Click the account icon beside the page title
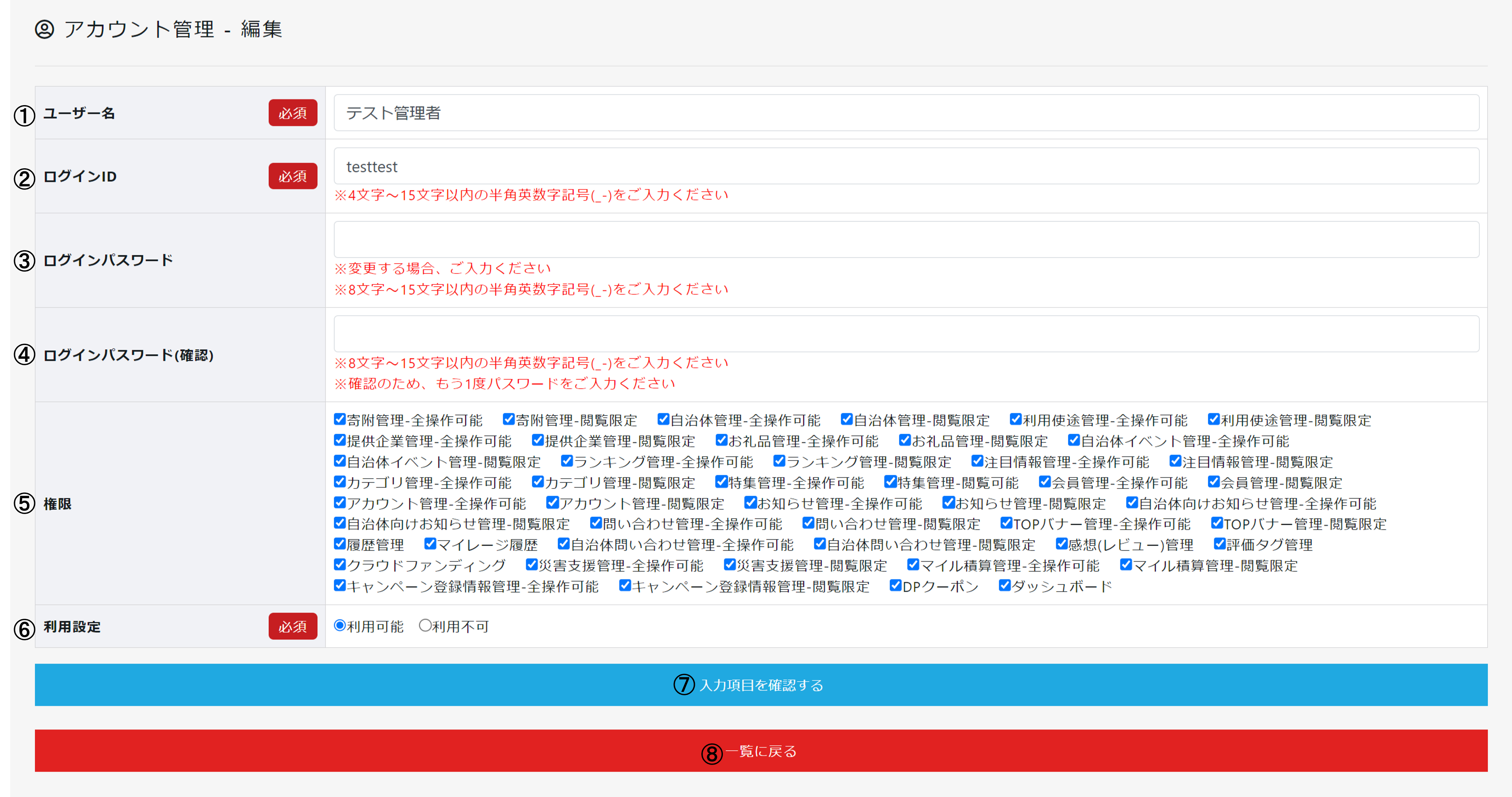This screenshot has width=1512, height=797. (x=45, y=29)
